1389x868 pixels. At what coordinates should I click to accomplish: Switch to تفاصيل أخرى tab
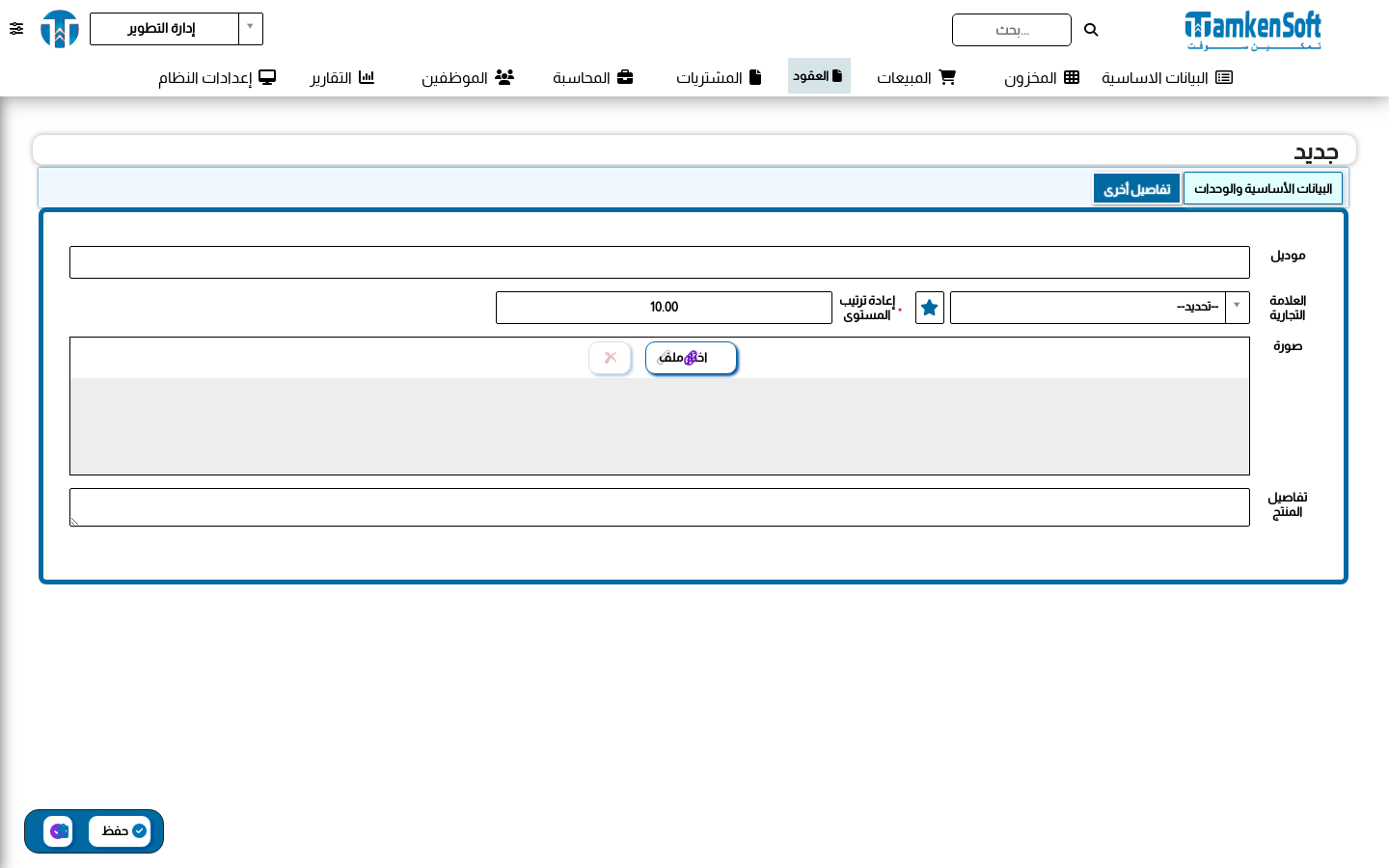coord(1136,189)
